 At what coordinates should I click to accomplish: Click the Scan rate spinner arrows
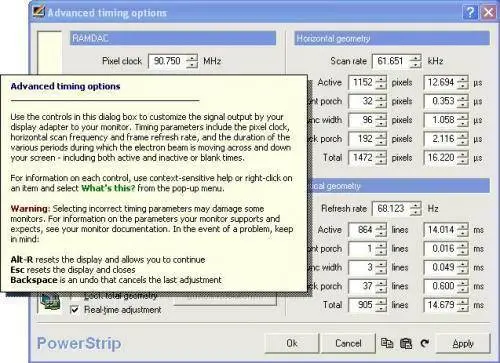(415, 61)
